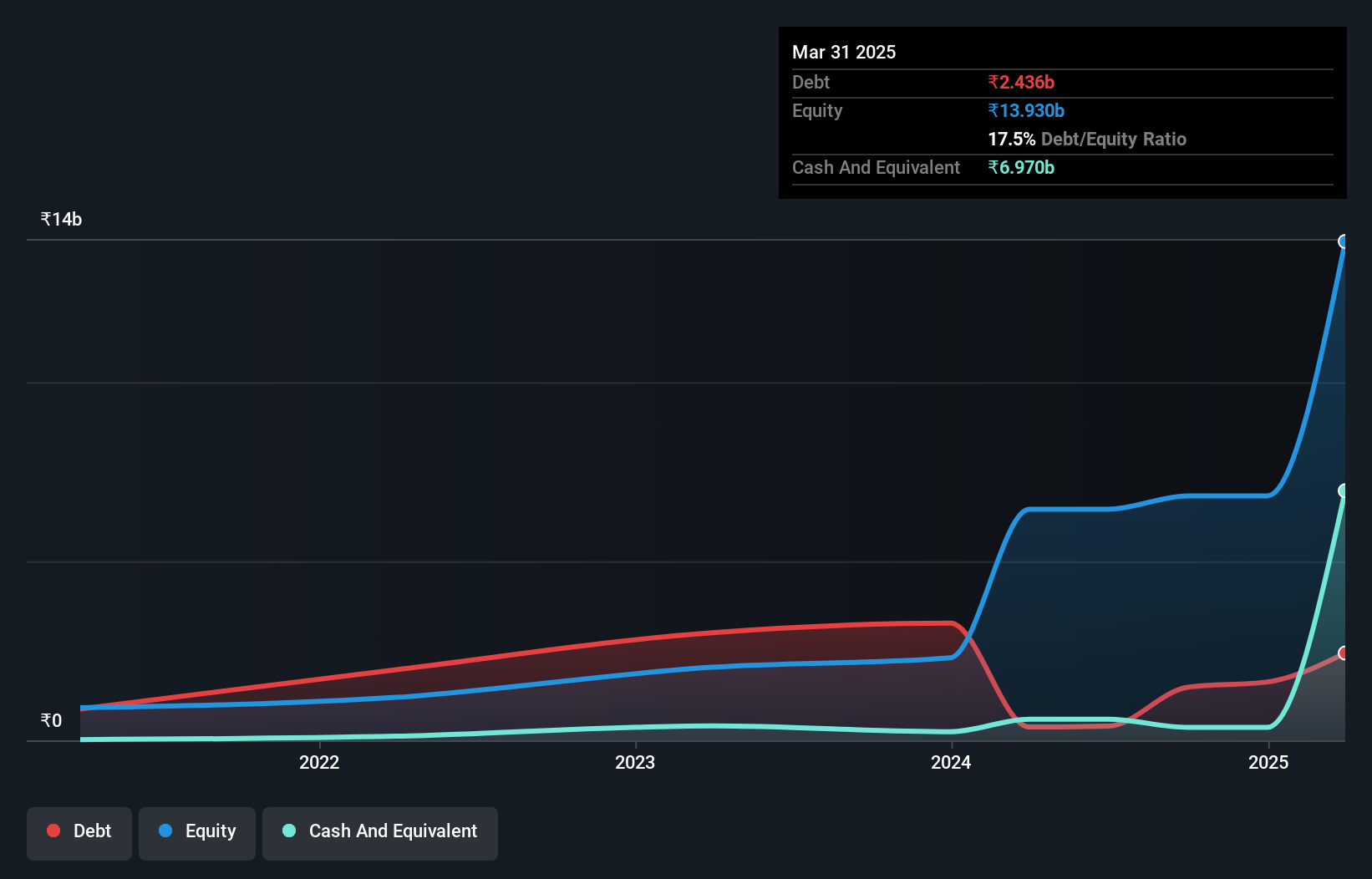Click the ₹0 y-axis label
Screen dimensions: 1372x879
pos(51,720)
